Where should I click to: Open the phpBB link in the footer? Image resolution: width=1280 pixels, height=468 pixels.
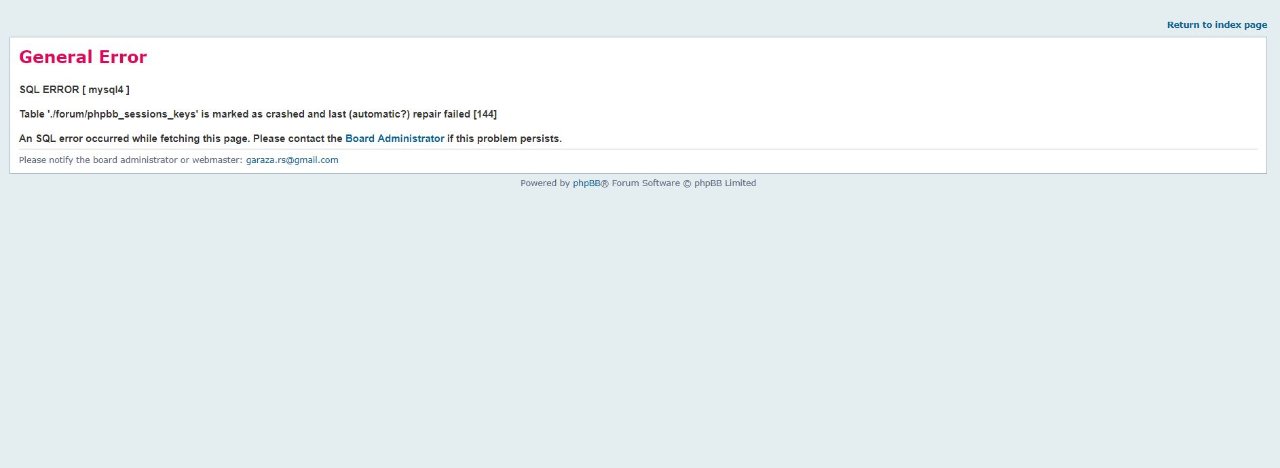click(586, 183)
